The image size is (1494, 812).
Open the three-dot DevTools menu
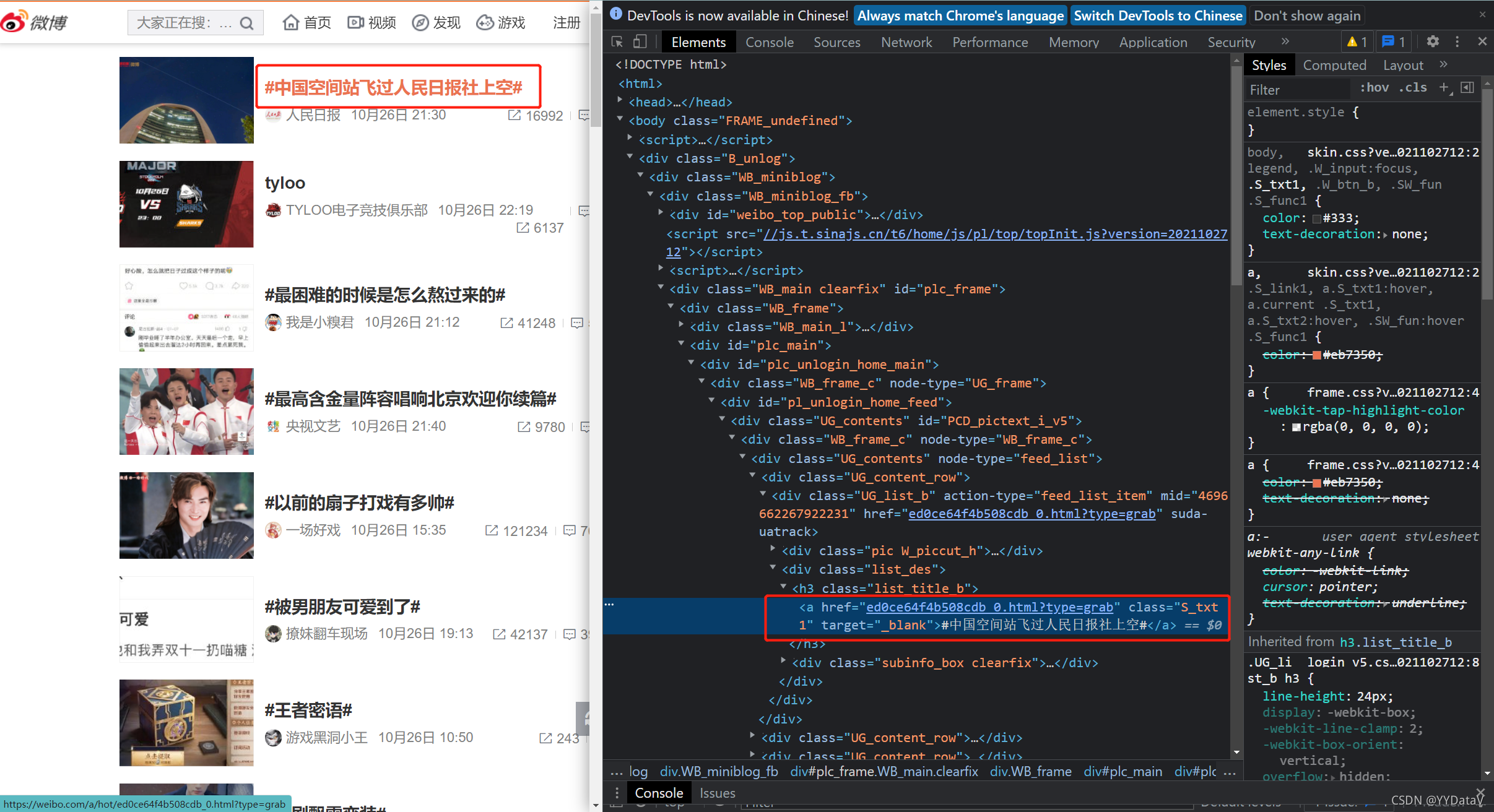click(1458, 42)
